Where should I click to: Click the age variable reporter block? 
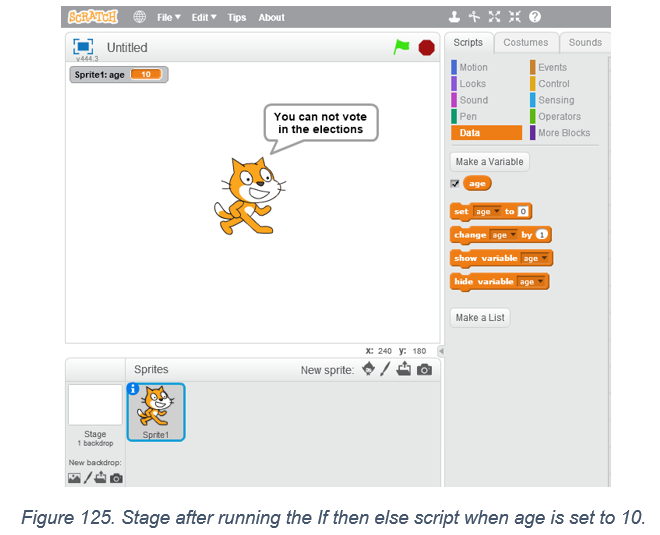tap(477, 184)
